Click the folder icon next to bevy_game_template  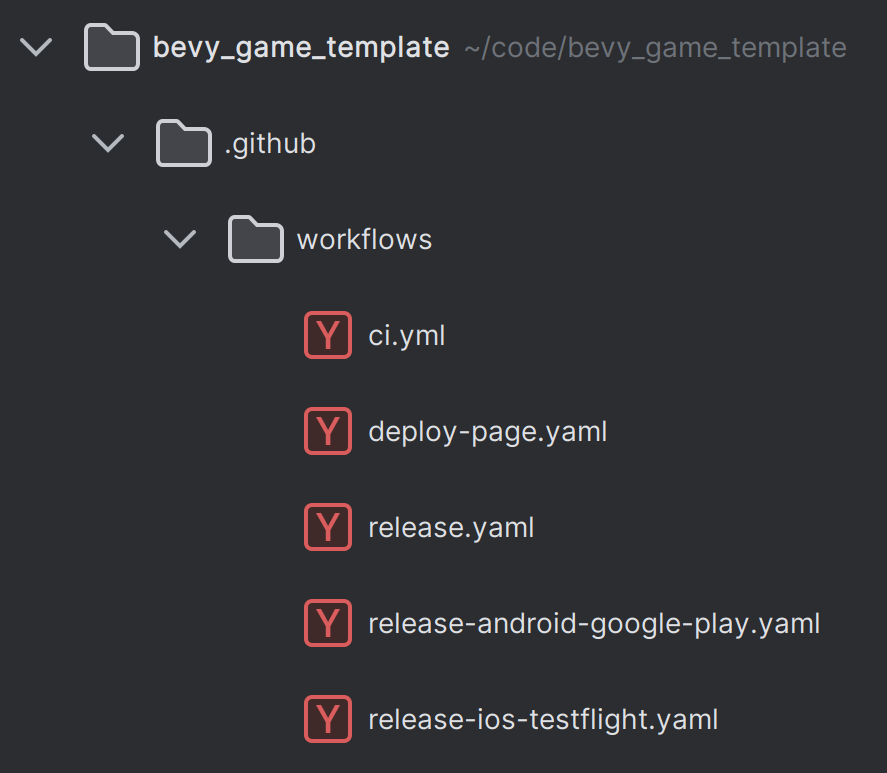111,46
